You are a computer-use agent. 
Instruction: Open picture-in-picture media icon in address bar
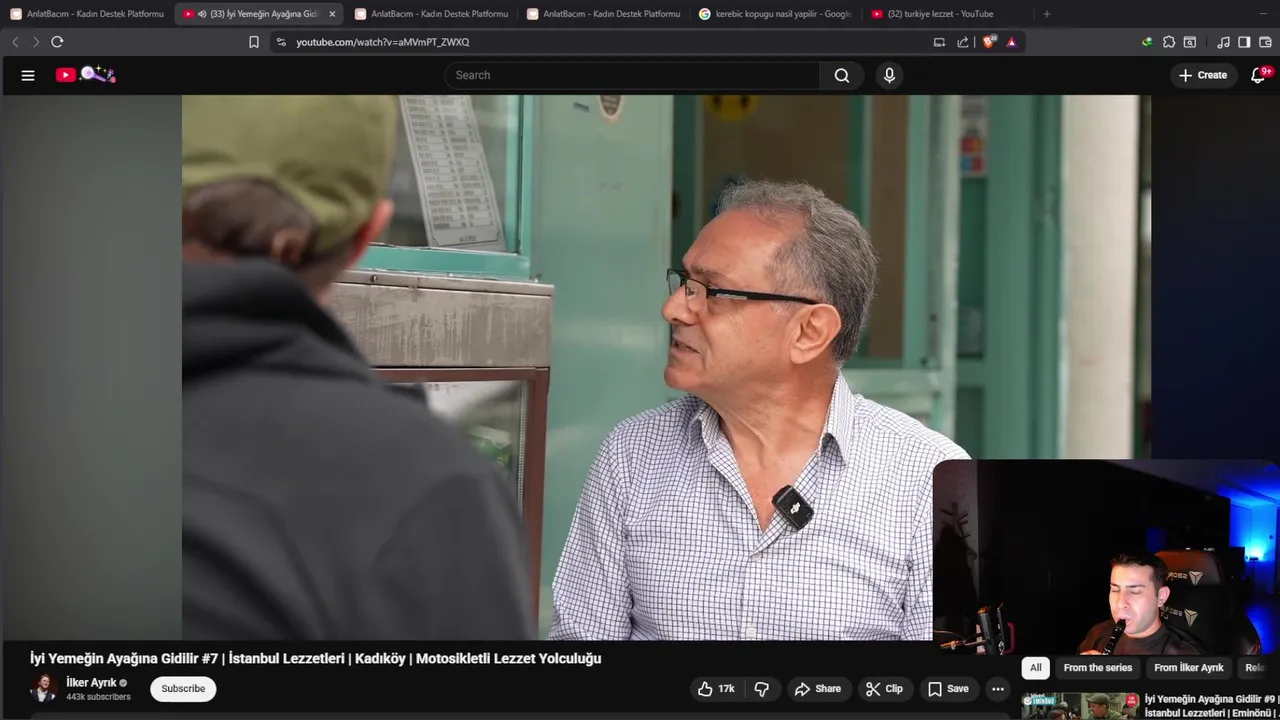[x=939, y=42]
